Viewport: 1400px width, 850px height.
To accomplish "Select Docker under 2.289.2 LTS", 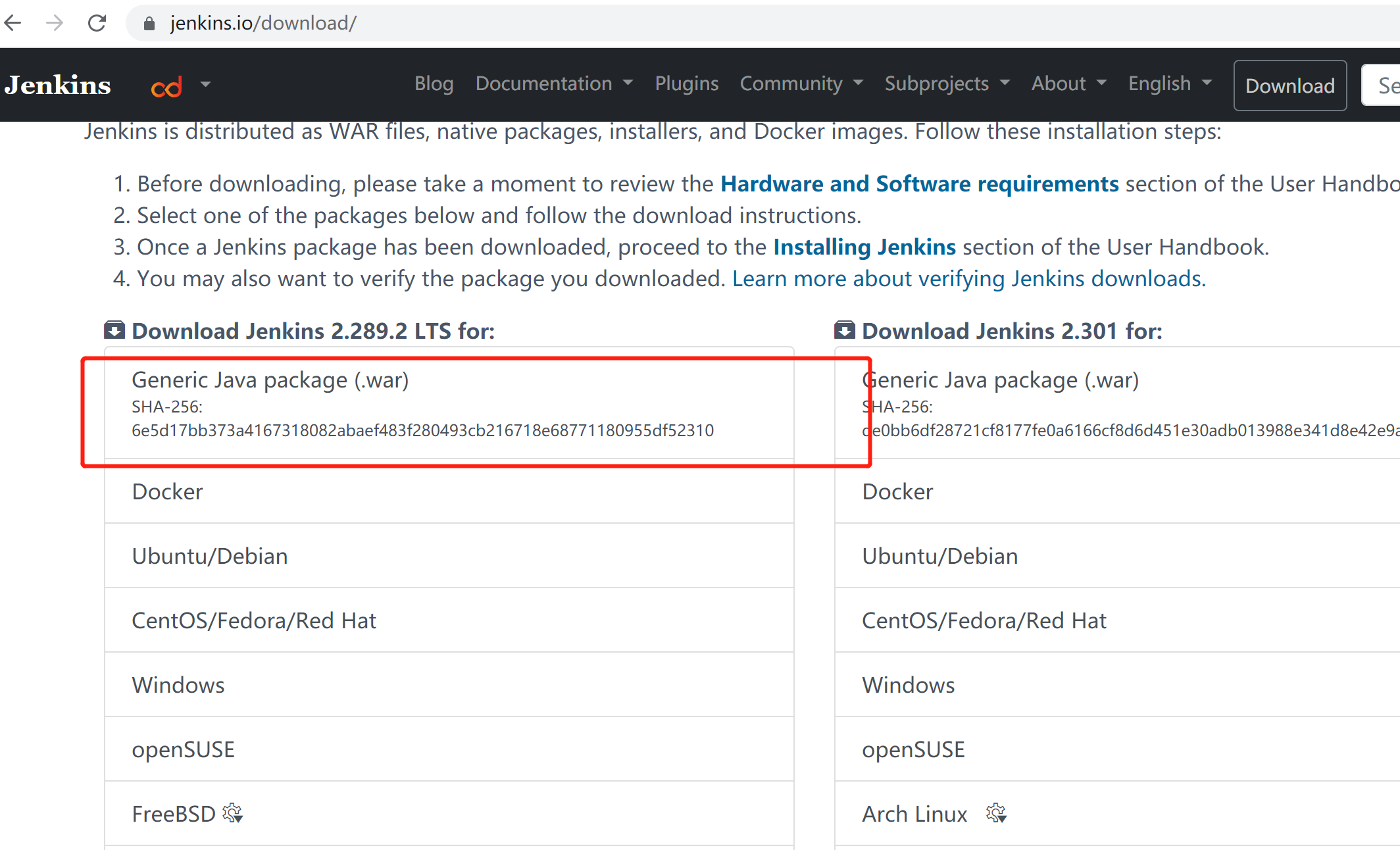I will pos(449,491).
